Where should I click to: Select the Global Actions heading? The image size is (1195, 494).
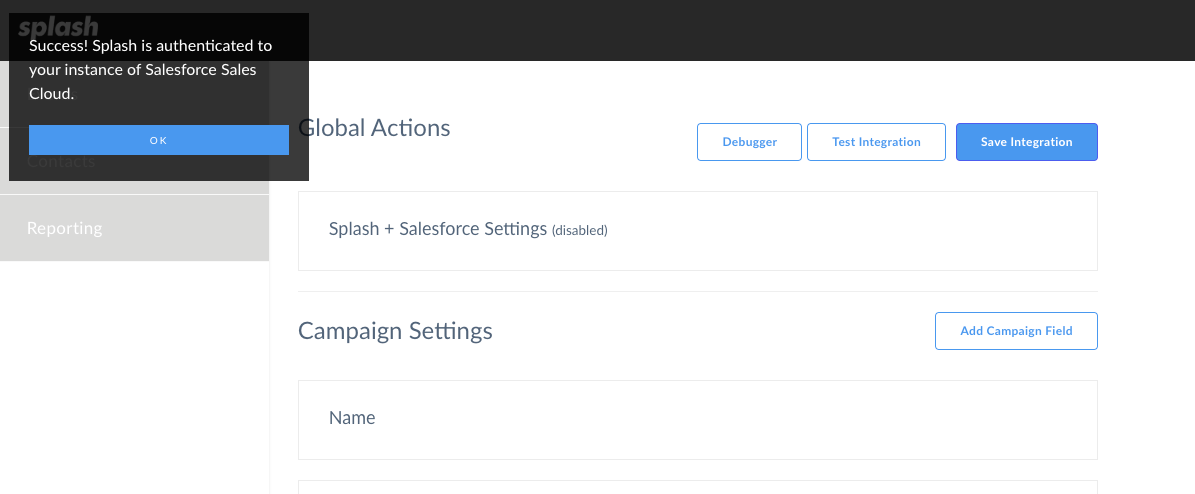click(x=374, y=127)
